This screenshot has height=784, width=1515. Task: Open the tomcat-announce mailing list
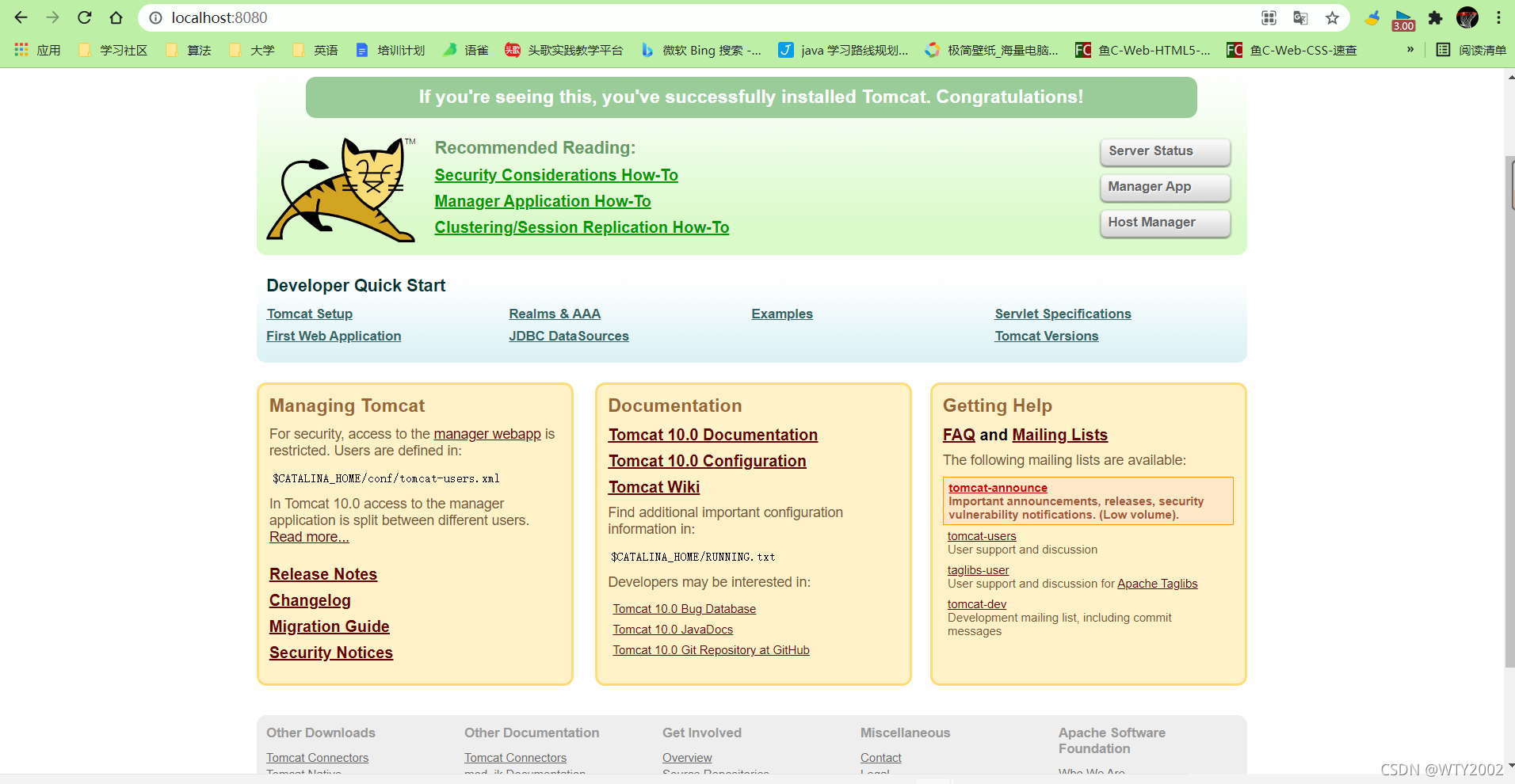(x=998, y=488)
